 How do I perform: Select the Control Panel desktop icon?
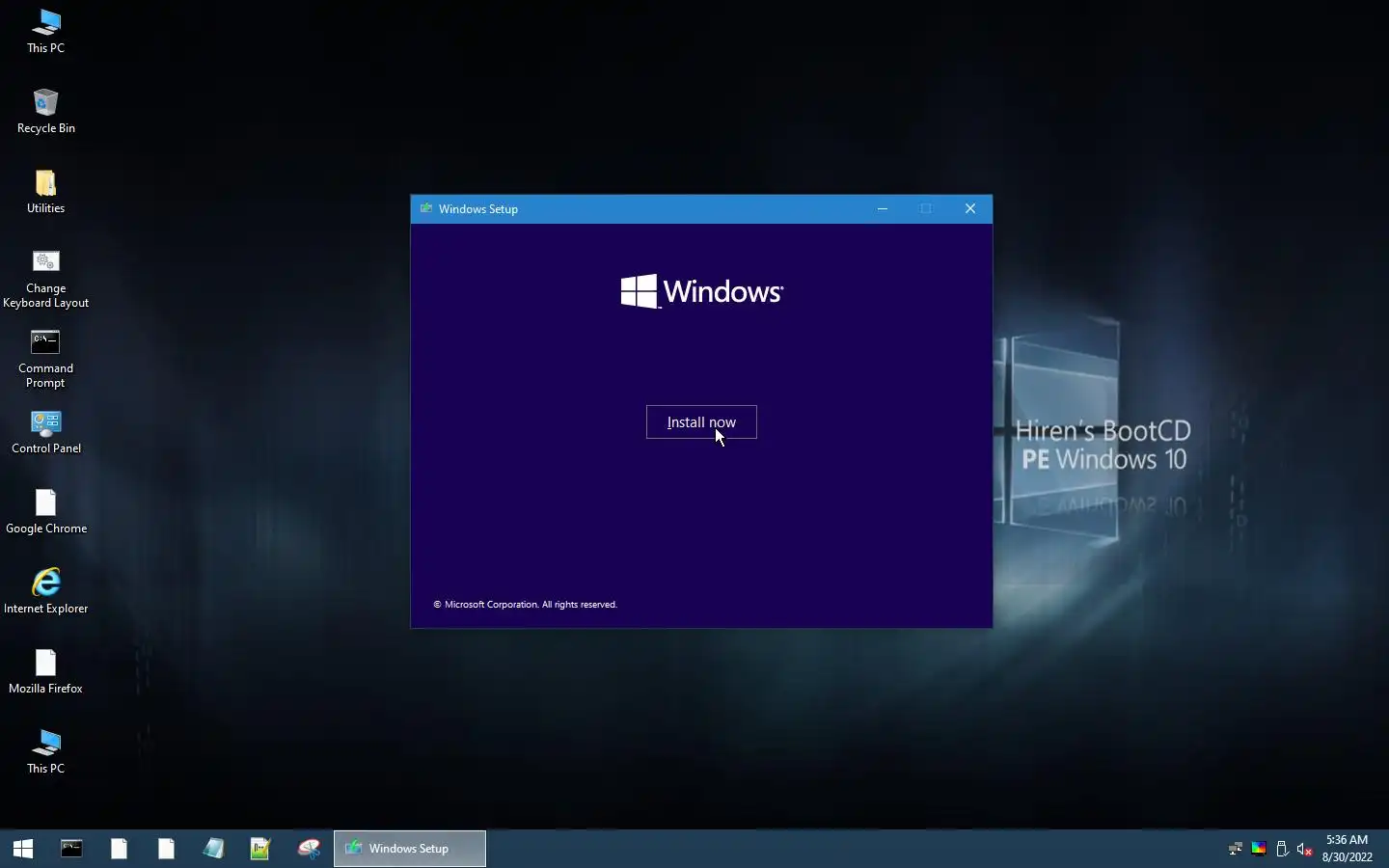coord(45,431)
